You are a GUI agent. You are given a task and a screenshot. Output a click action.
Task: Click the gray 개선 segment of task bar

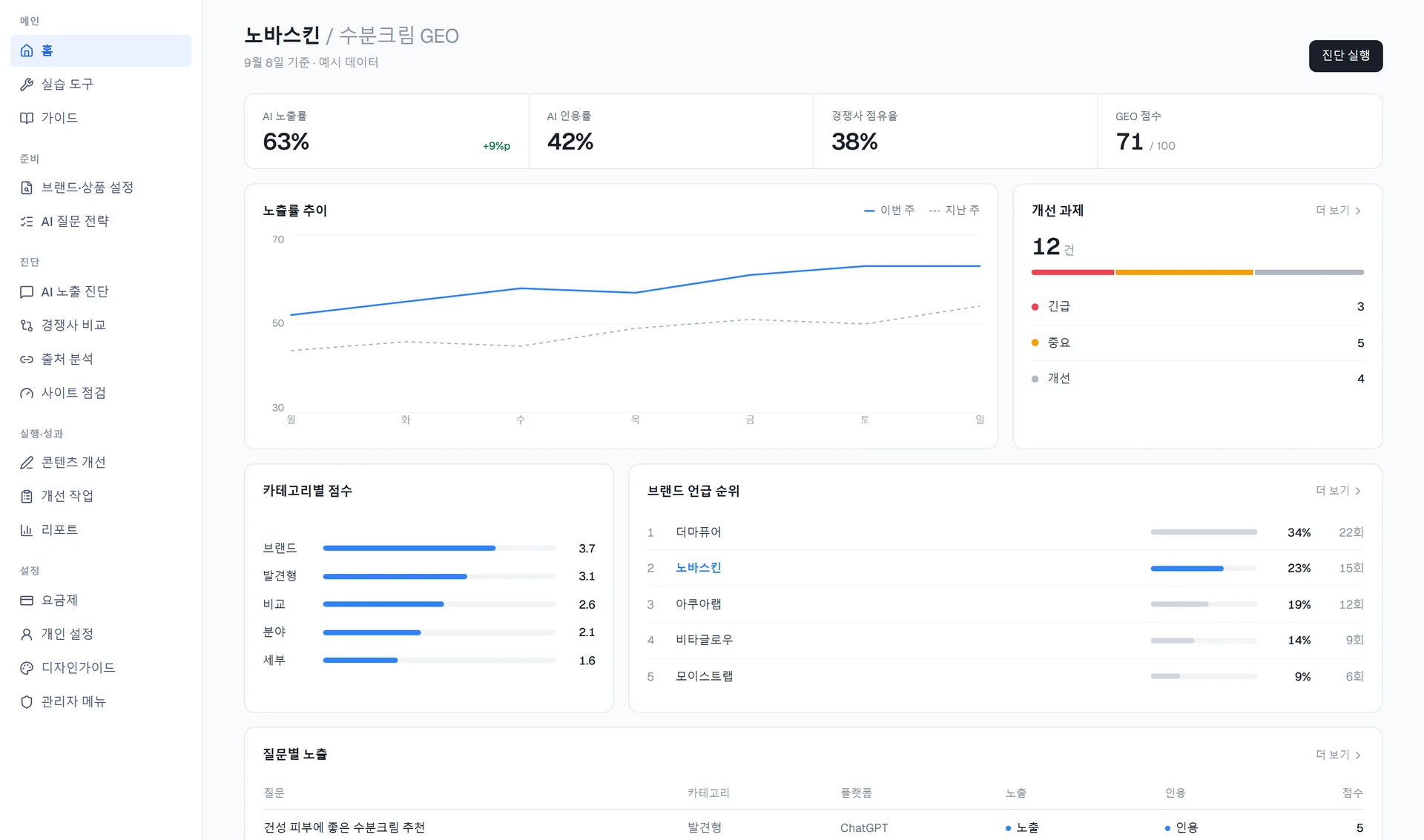(x=1309, y=272)
